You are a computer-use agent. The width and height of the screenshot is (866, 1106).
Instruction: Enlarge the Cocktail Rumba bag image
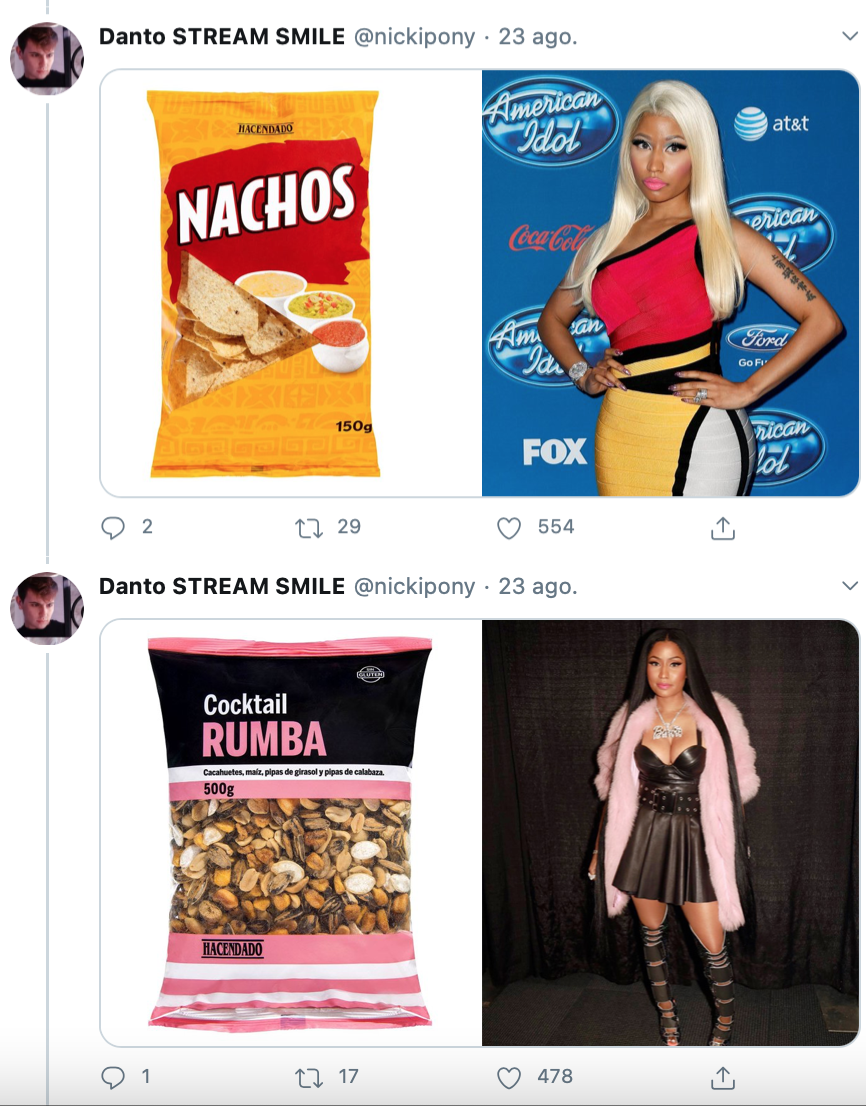[x=291, y=833]
